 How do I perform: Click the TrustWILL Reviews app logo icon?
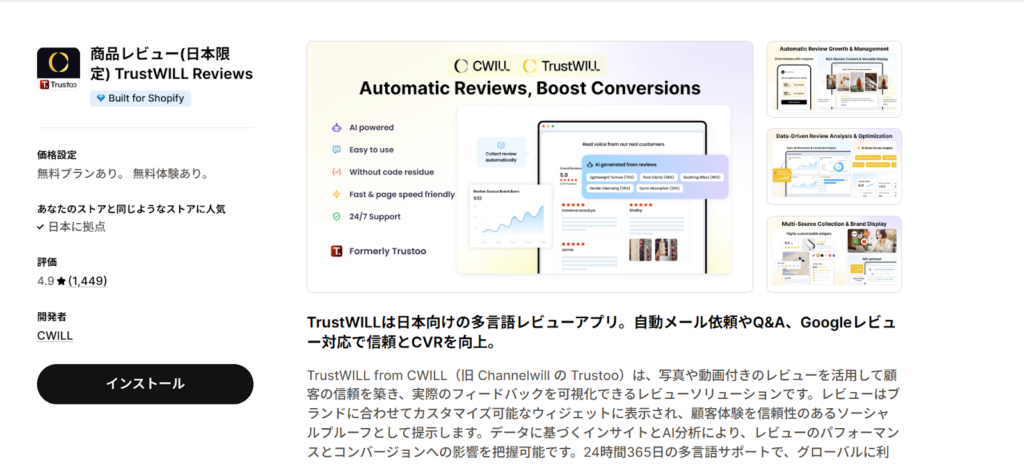(x=58, y=69)
